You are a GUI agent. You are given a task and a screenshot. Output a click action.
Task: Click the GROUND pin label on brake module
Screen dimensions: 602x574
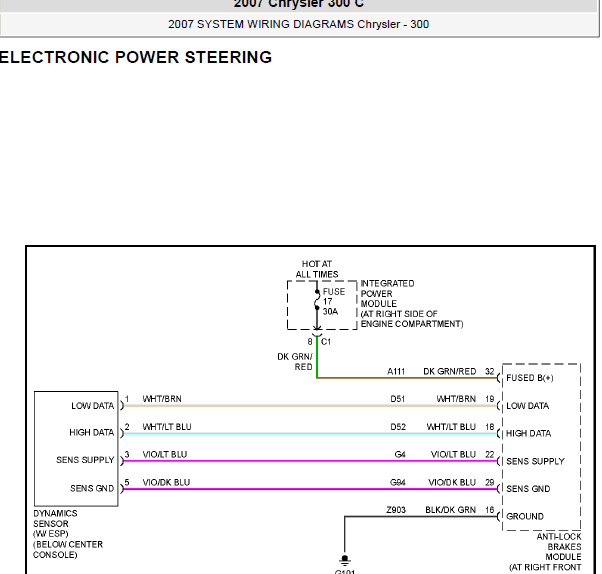525,516
